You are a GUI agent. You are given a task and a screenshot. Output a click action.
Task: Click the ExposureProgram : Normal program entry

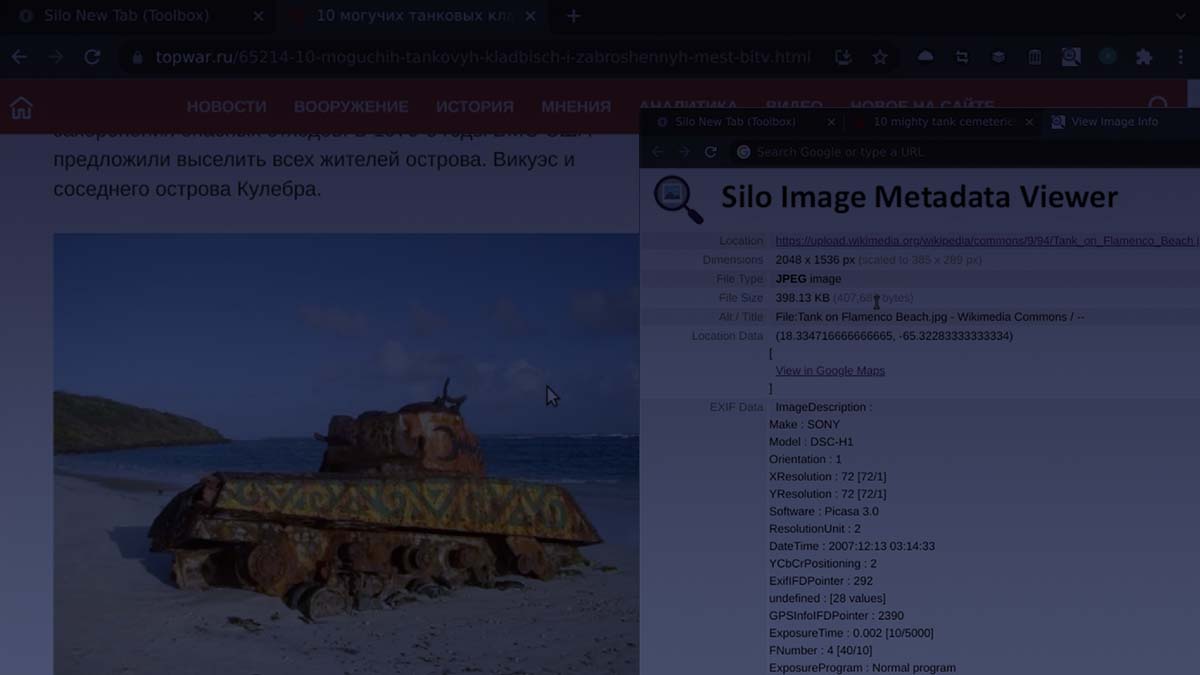[x=862, y=667]
